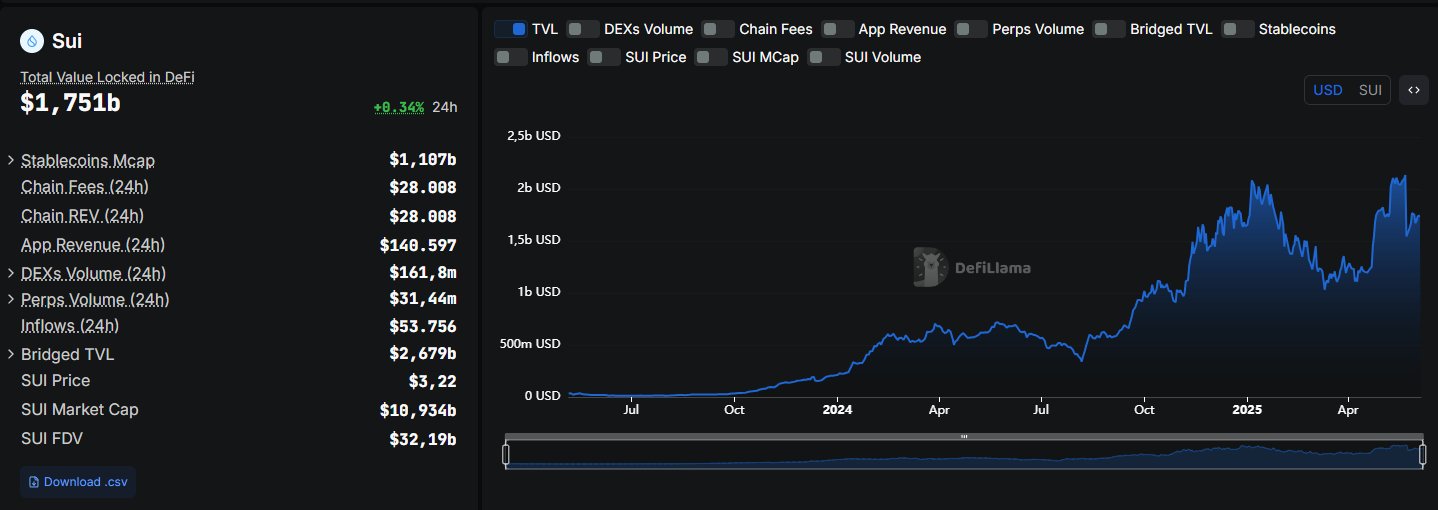Enable the DEXs Volume toggle
Image resolution: width=1438 pixels, height=510 pixels.
click(583, 29)
